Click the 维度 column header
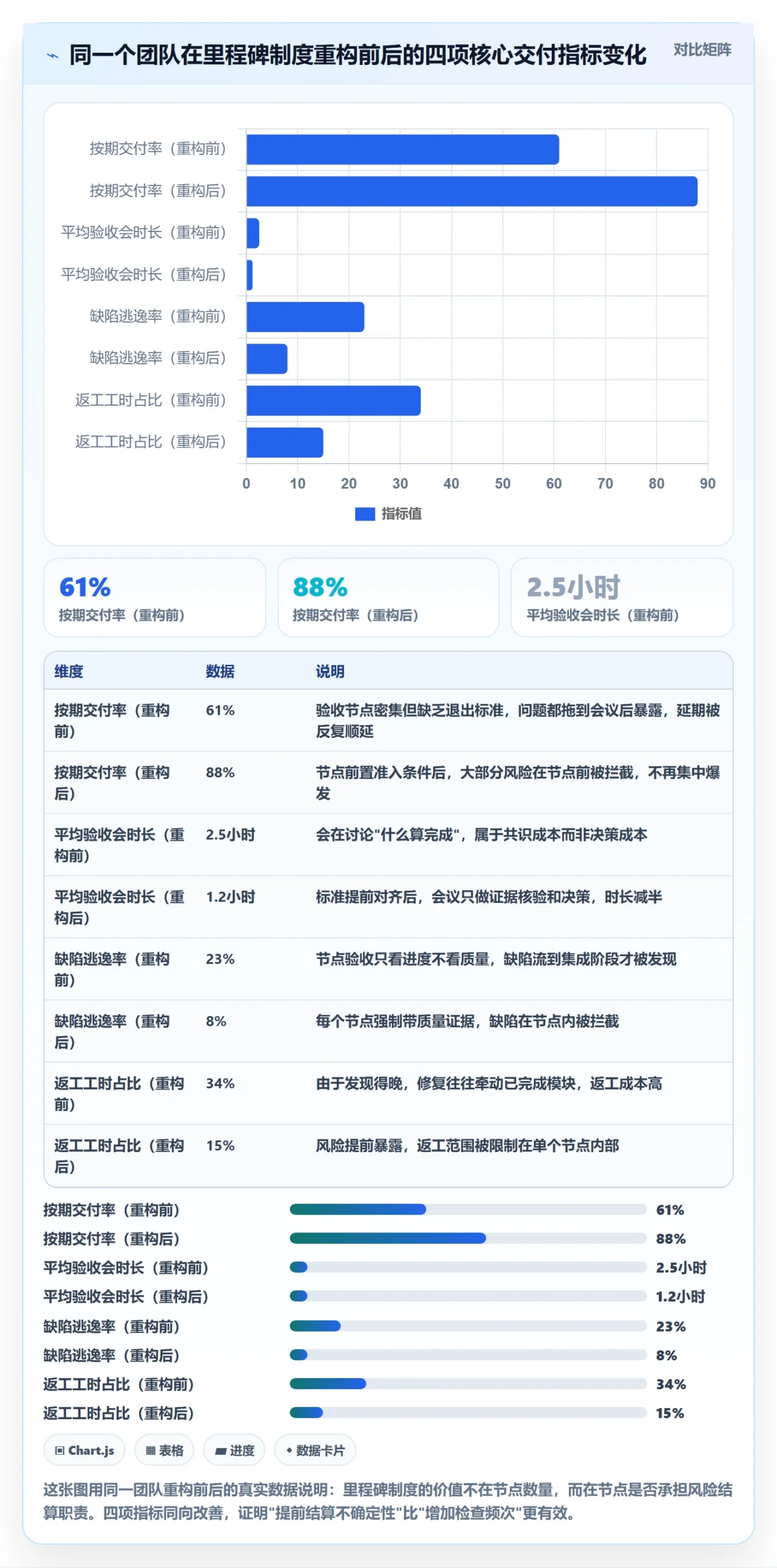Screen dimensions: 777x1568 tap(69, 671)
